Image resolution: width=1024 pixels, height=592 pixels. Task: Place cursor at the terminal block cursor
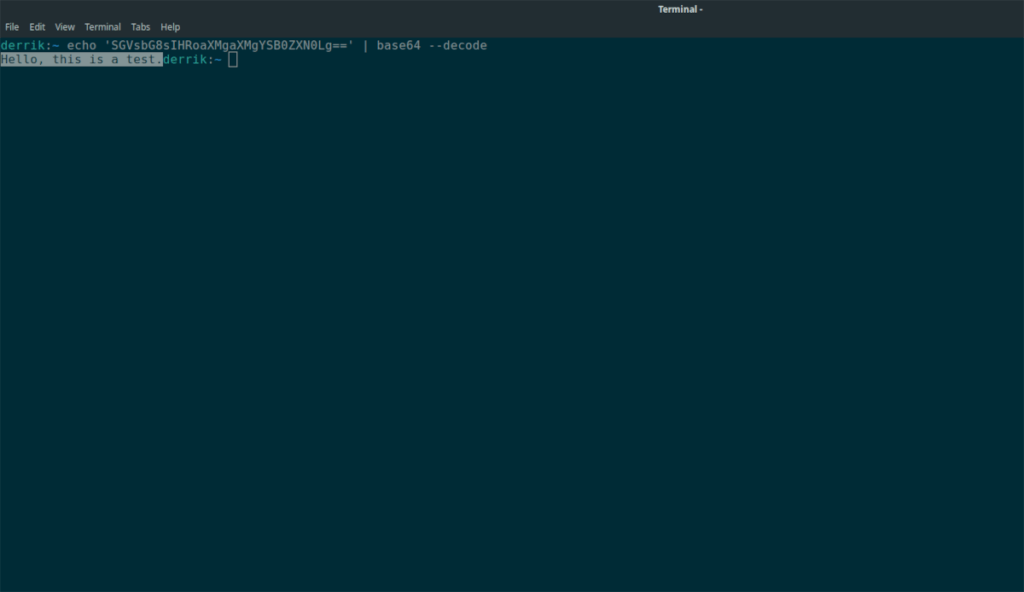coord(232,59)
